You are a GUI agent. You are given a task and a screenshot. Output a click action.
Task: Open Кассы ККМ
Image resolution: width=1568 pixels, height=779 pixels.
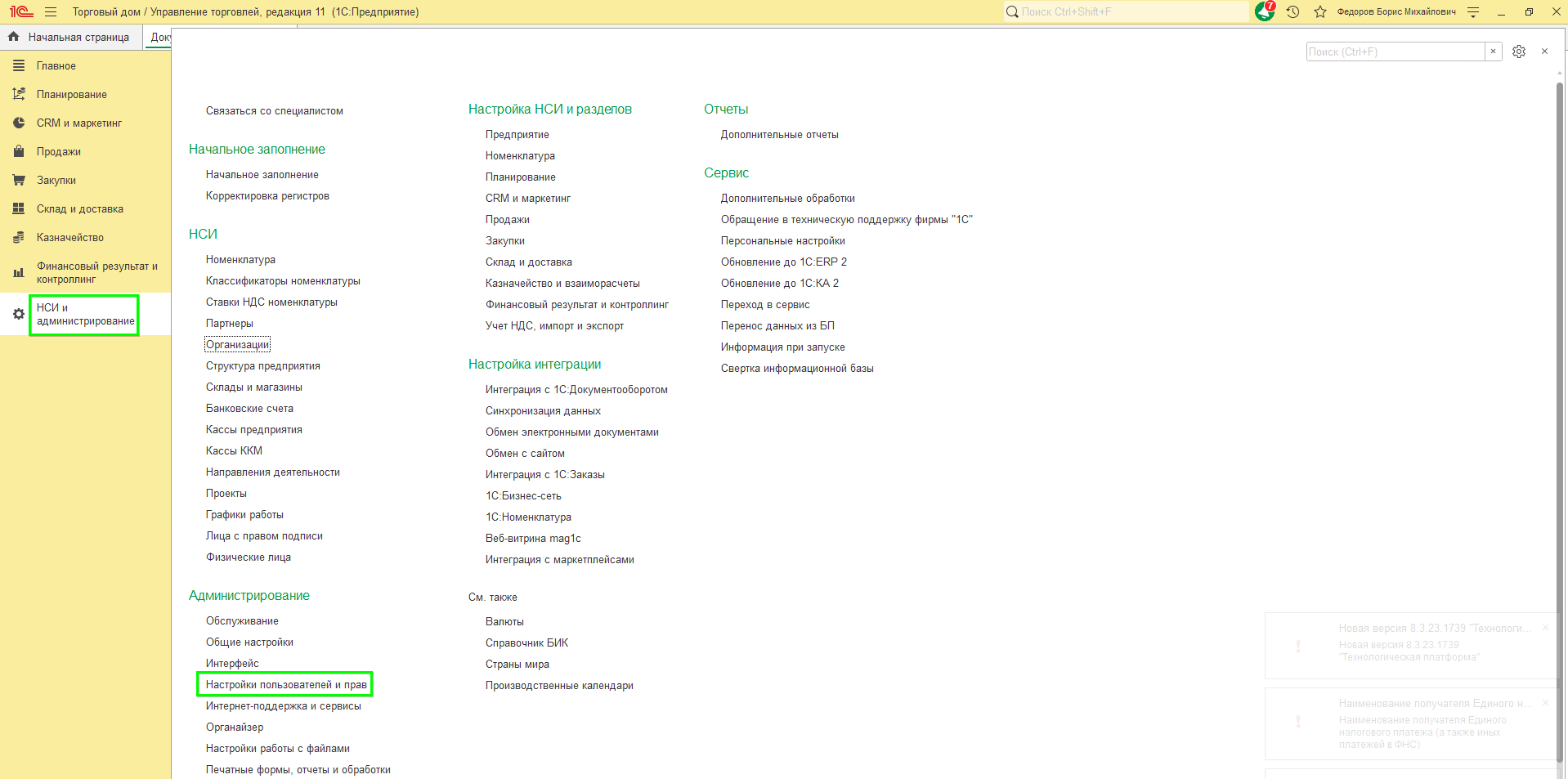234,451
